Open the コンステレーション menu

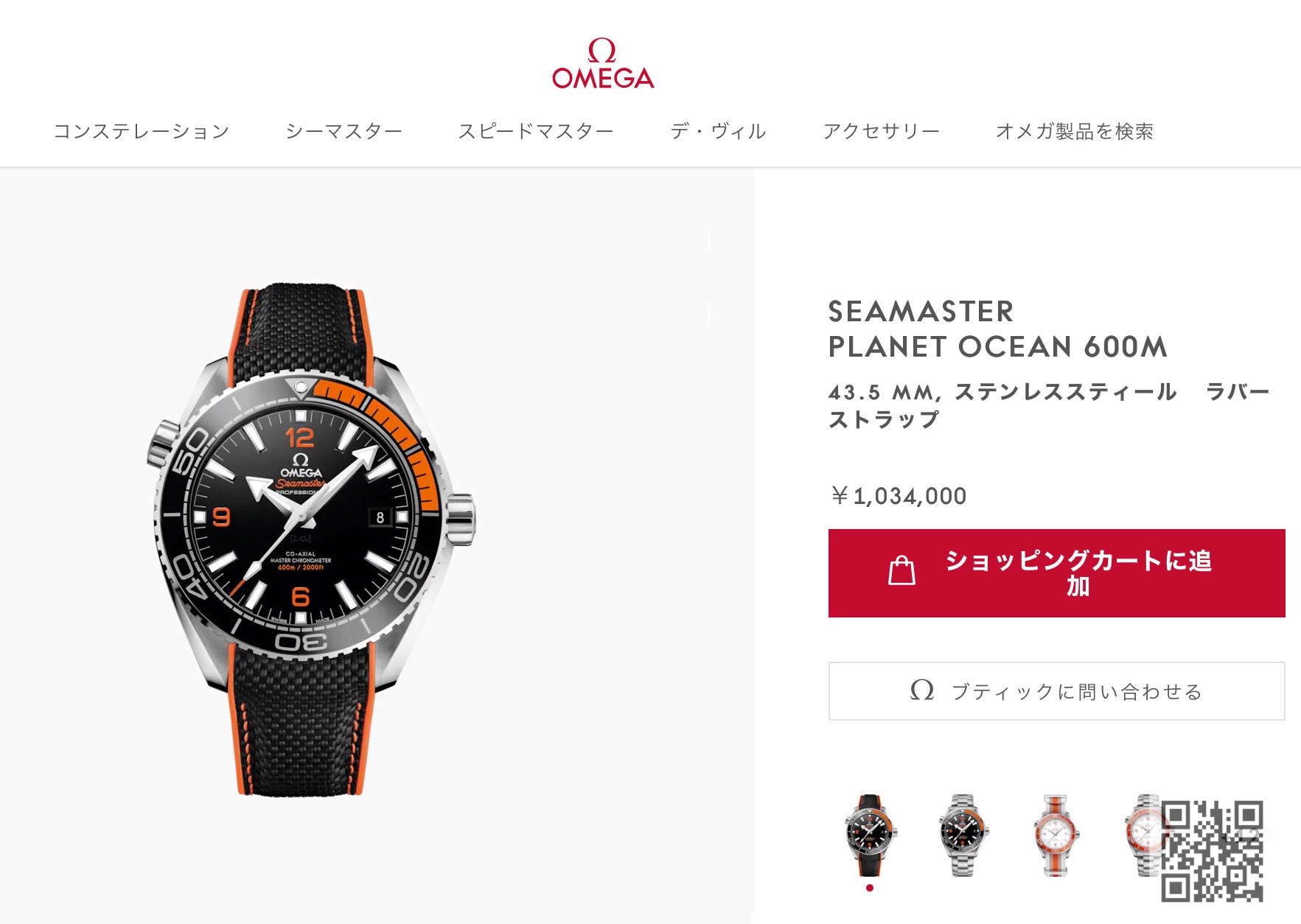click(x=142, y=131)
